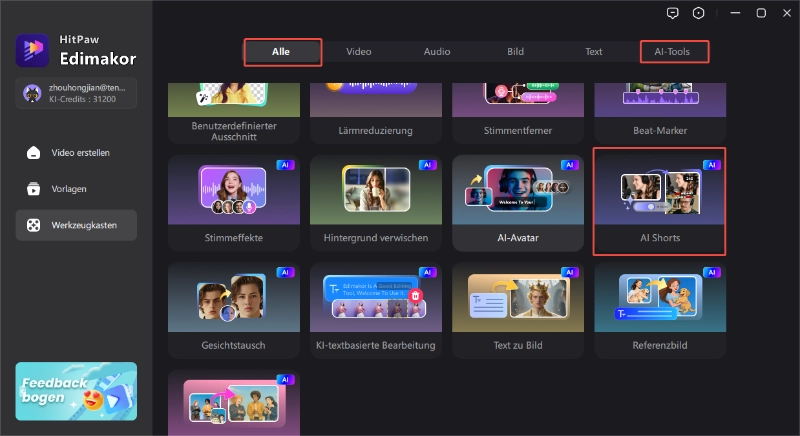Close the Edimakor window
800x436 pixels.
pos(787,13)
